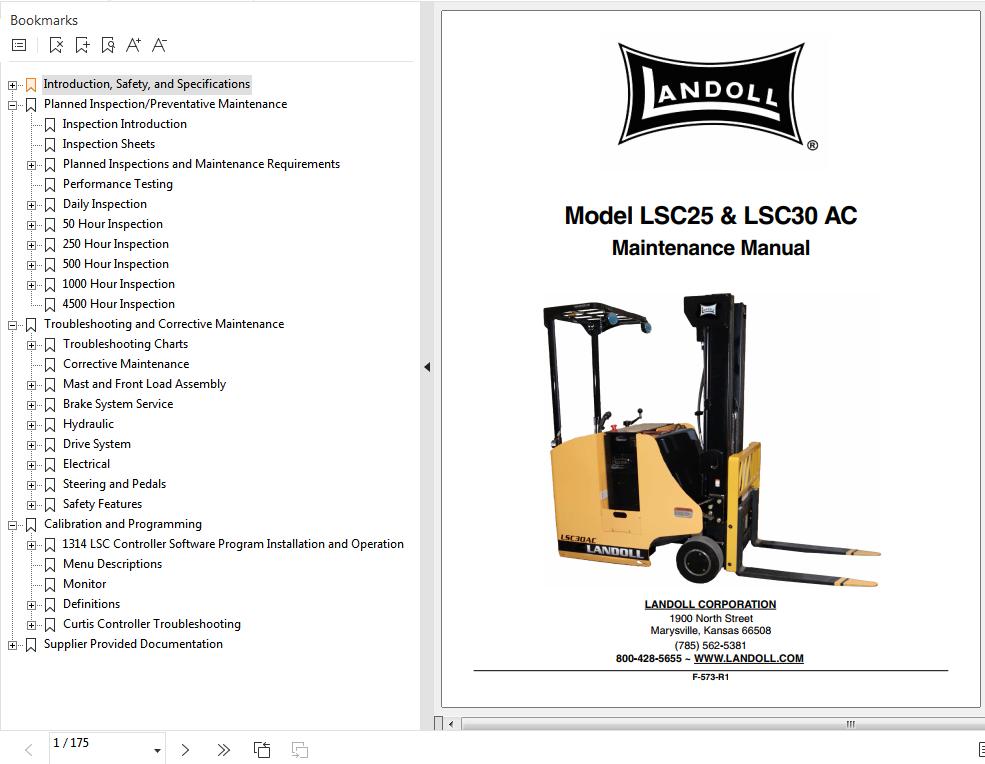Viewport: 985px width, 764px height.
Task: Click the bookmark icon beside Corrective Maintenance
Action: coord(50,365)
